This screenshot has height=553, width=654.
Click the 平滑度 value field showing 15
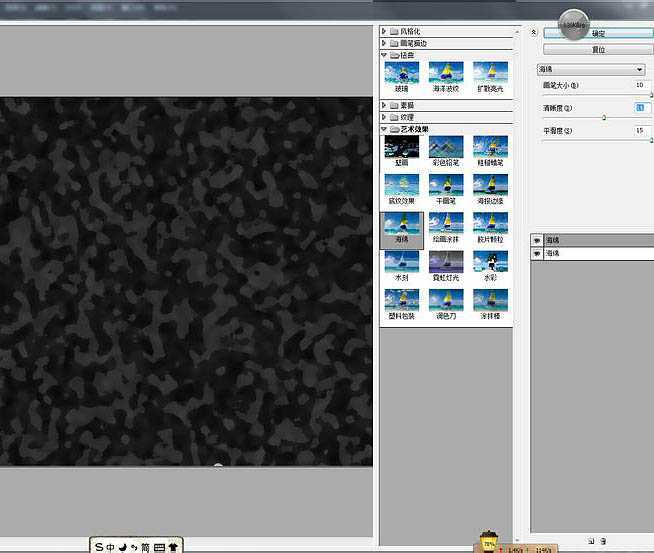click(641, 131)
